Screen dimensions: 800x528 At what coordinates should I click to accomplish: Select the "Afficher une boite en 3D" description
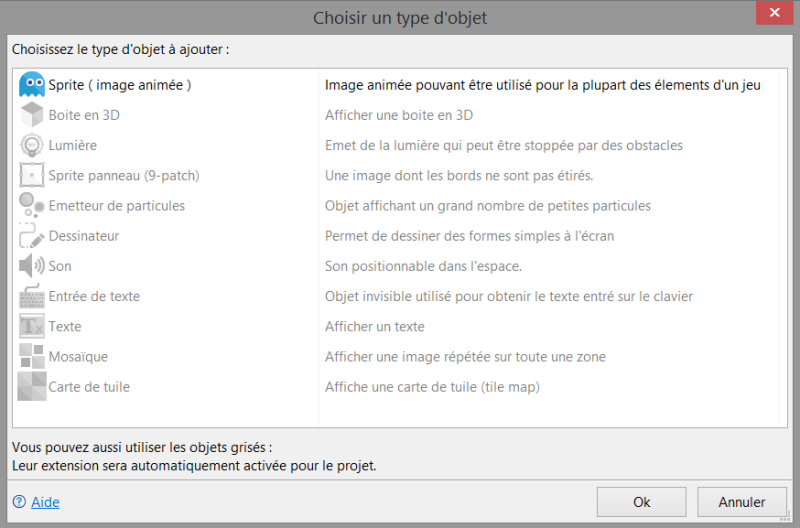tap(399, 115)
